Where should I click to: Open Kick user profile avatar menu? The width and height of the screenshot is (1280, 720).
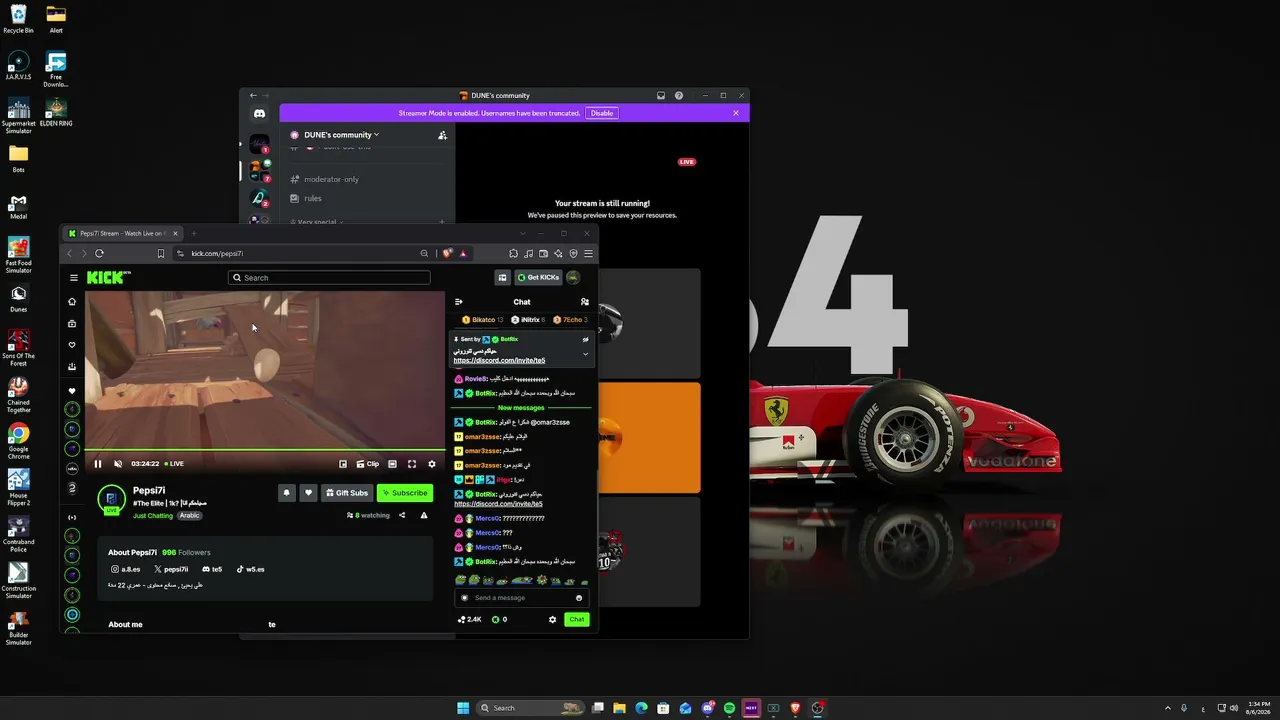click(573, 278)
